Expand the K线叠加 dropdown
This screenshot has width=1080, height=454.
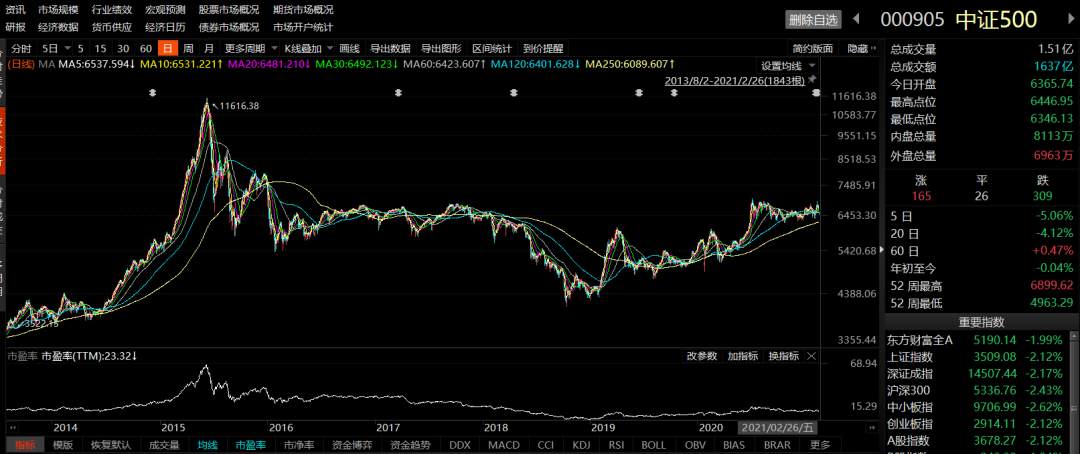click(330, 49)
